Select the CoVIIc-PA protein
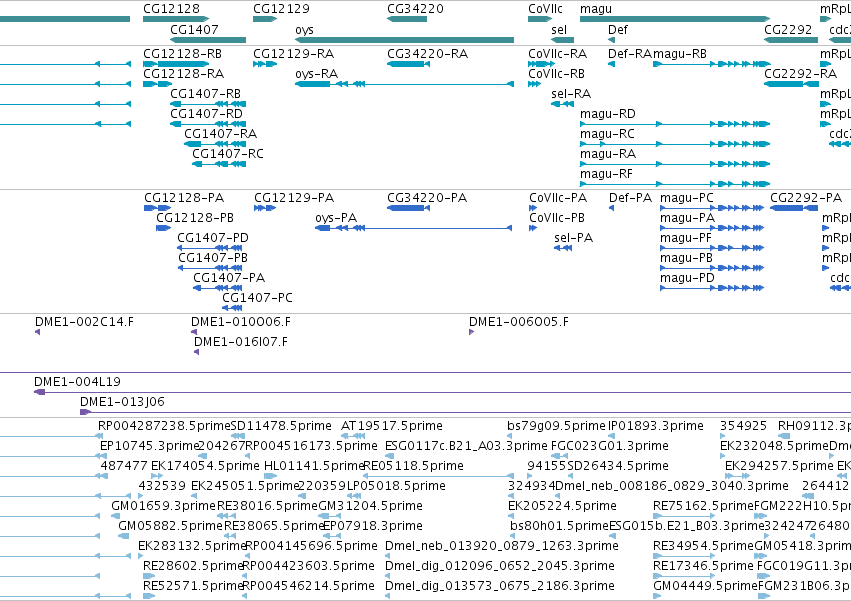This screenshot has height=601, width=851. pyautogui.click(x=558, y=198)
